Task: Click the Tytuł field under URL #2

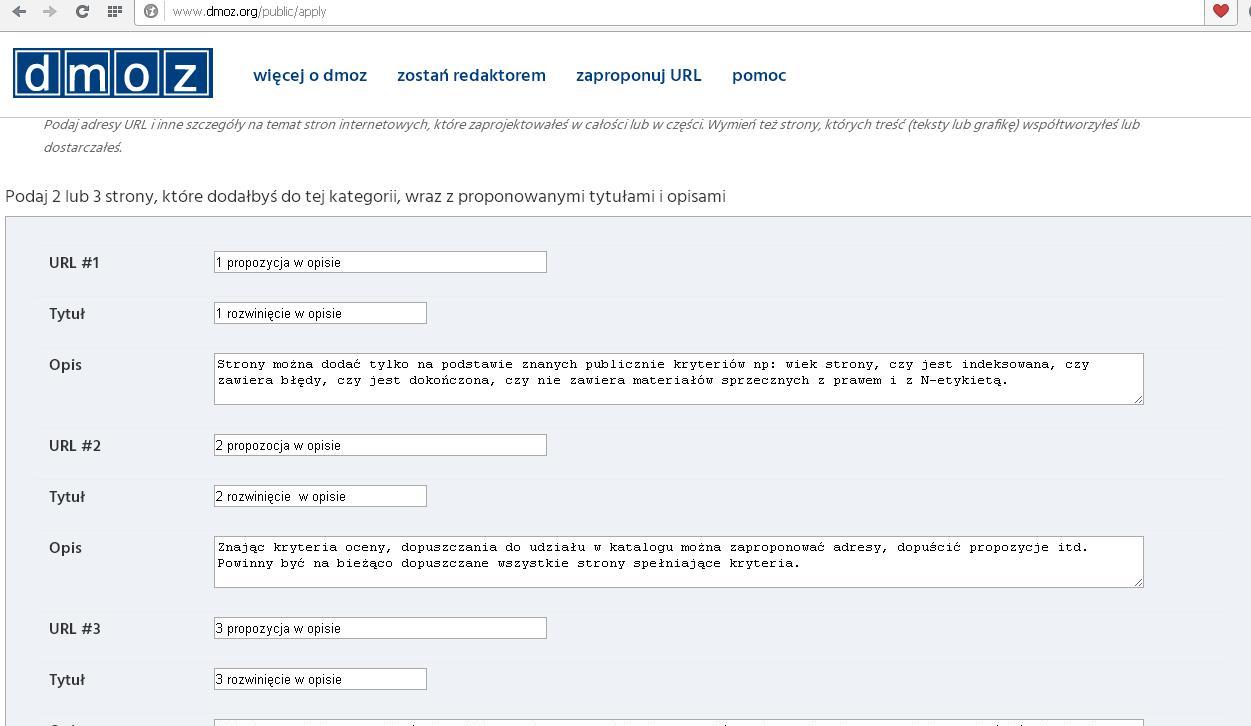Action: pyautogui.click(x=320, y=496)
